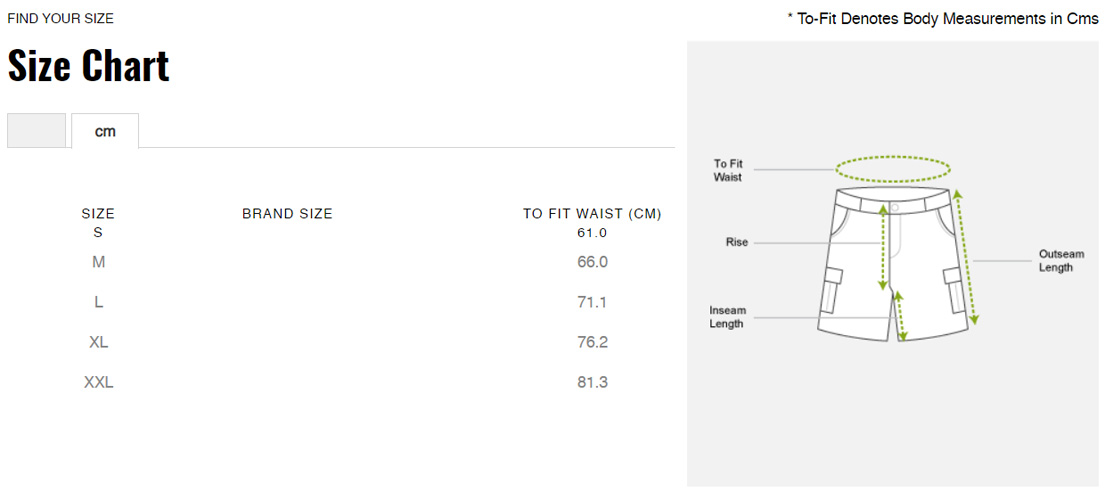Click the Rise arrow on shorts diagram

(883, 247)
